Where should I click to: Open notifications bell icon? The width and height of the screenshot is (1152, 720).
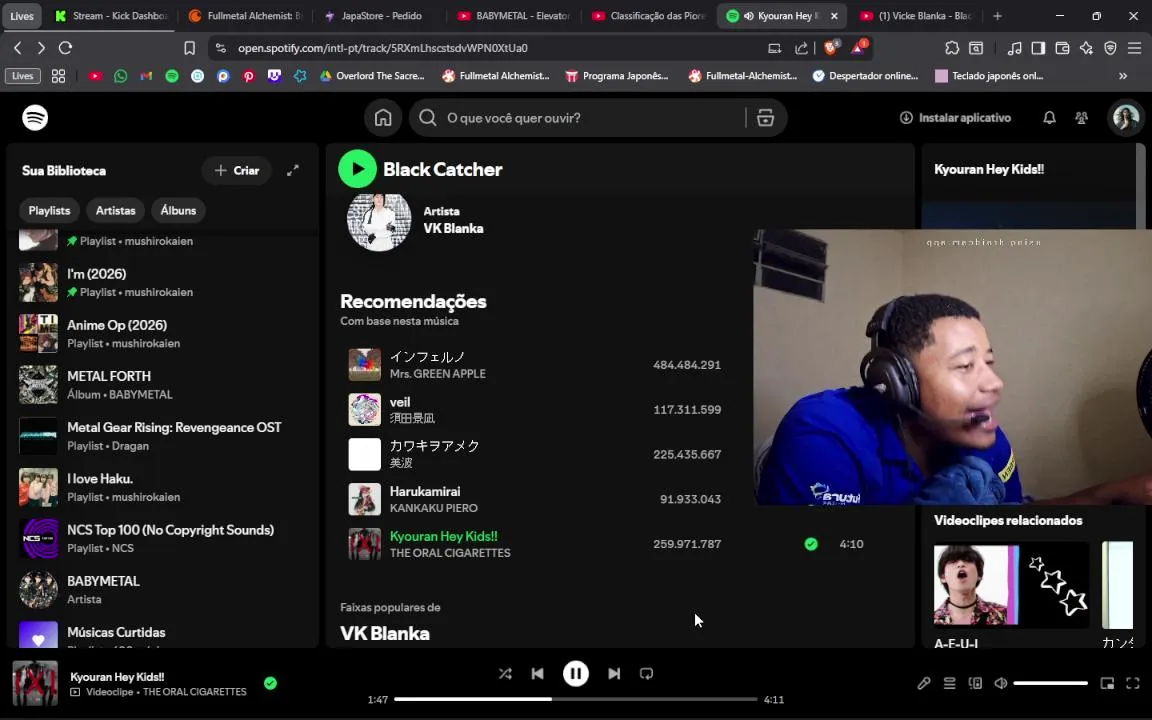1049,118
